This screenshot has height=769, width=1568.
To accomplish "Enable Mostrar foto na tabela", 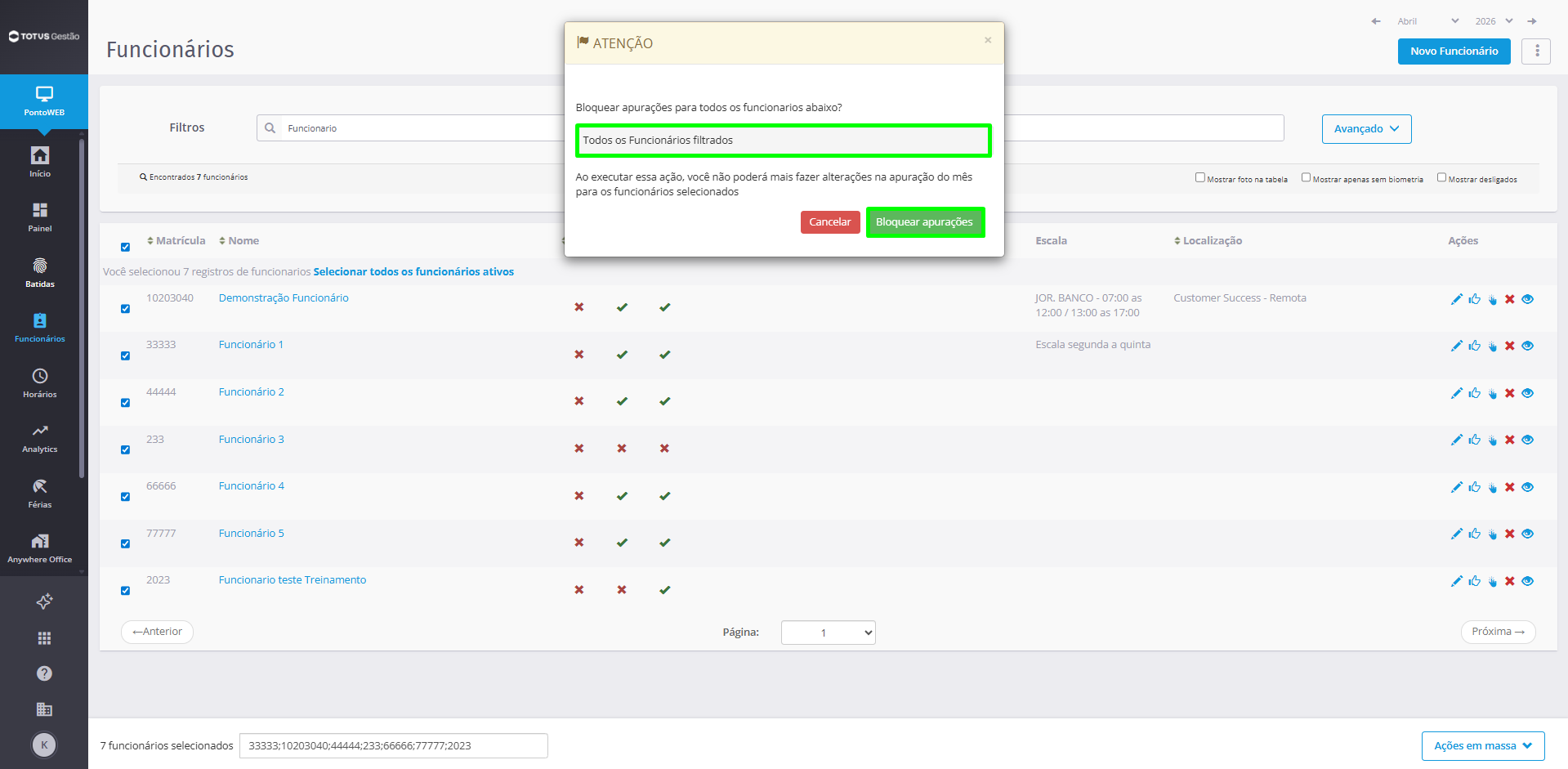I will pyautogui.click(x=1200, y=177).
